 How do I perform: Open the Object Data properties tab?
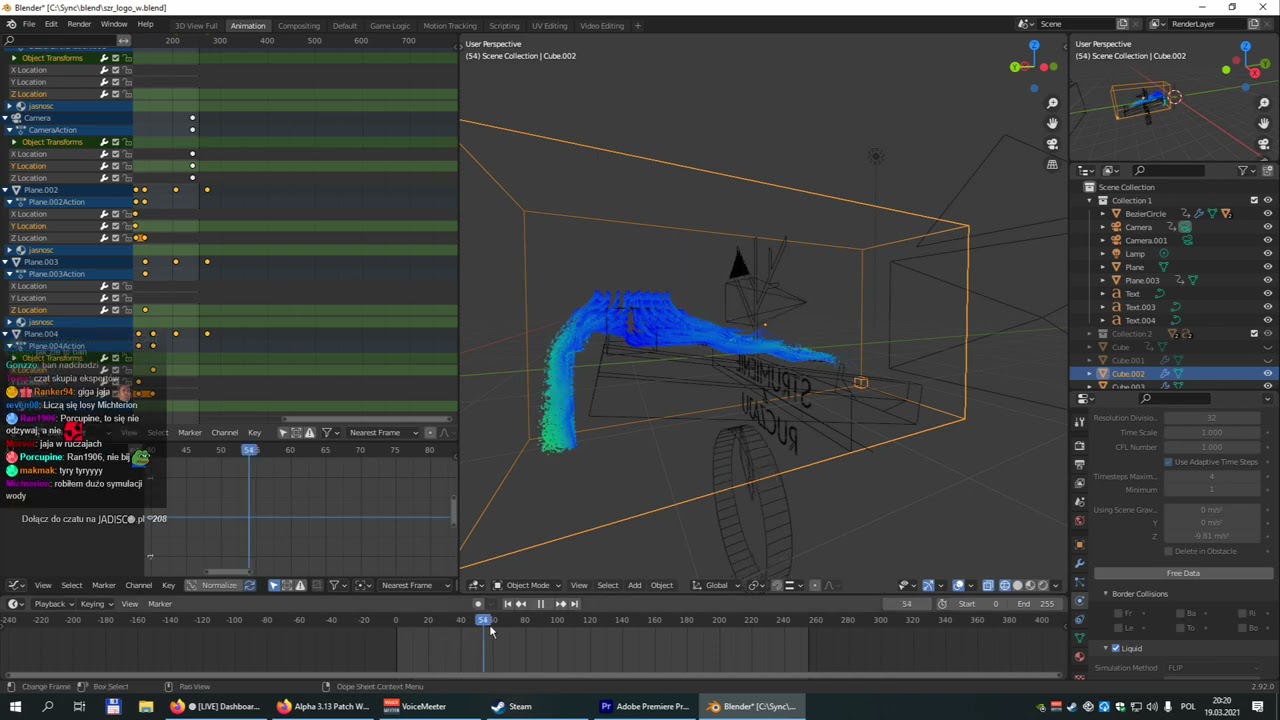1079,639
